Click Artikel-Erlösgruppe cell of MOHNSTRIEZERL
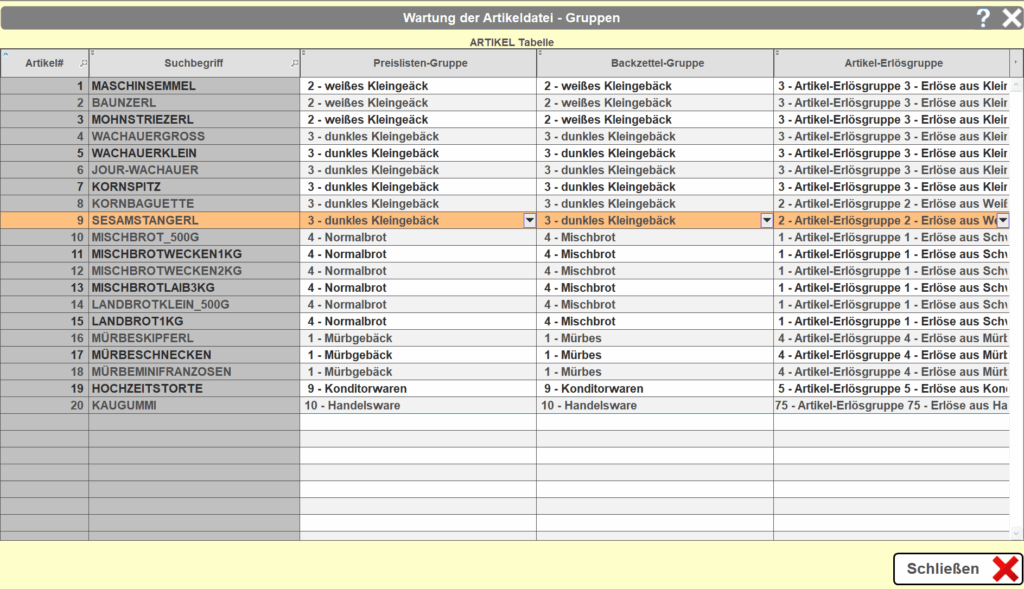1024x589 pixels. [892, 120]
